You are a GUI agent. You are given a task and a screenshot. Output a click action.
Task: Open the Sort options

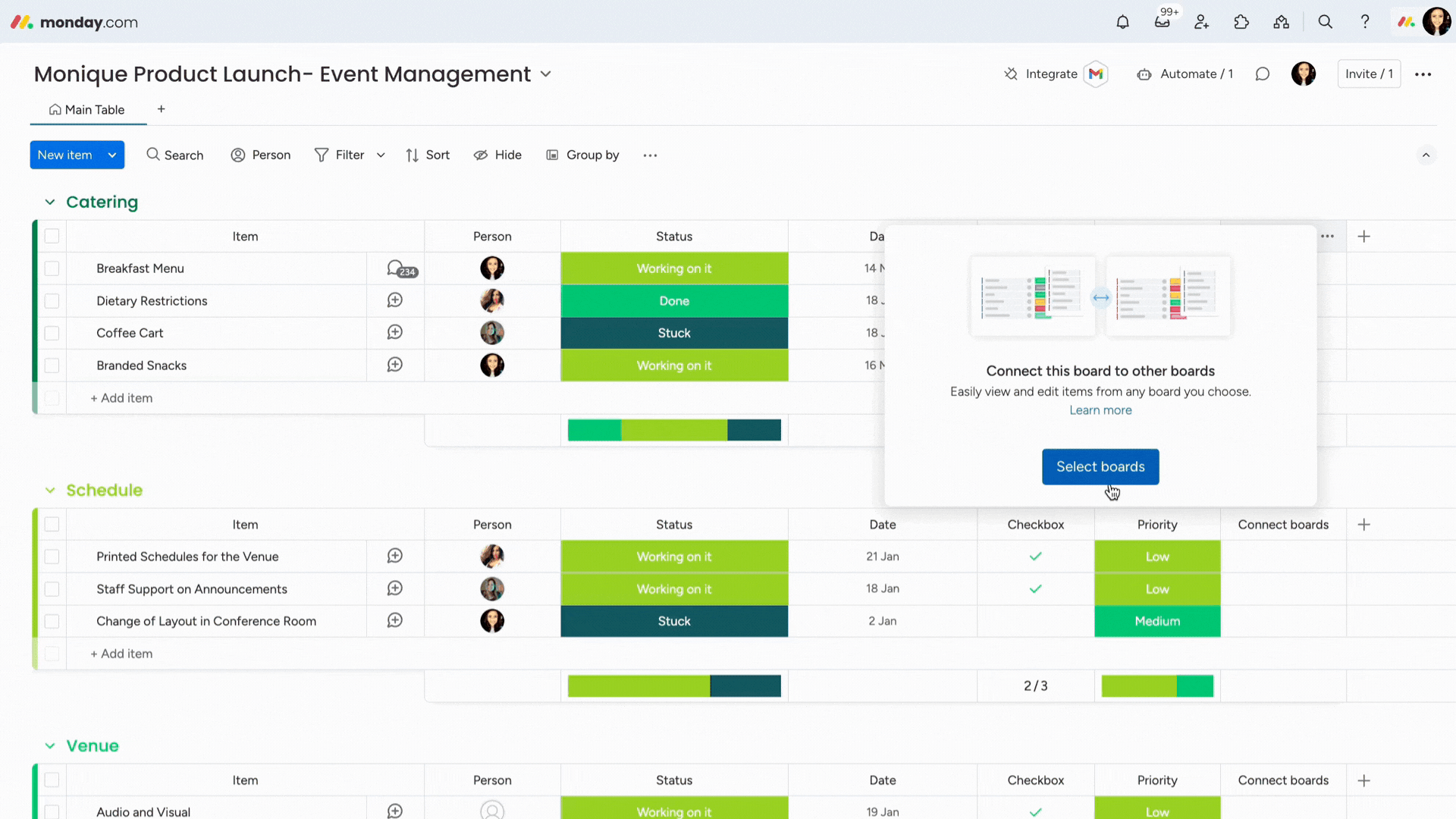428,155
